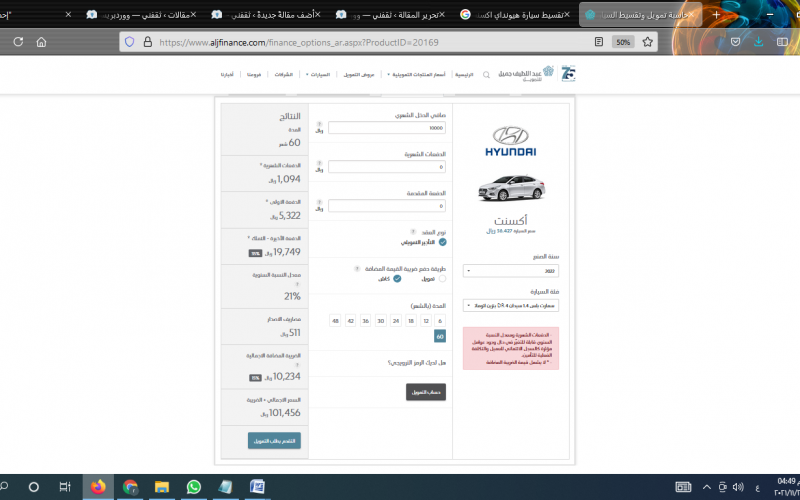This screenshot has width=800, height=500.
Task: Switch to Firefox in the taskbar
Action: pos(98,487)
